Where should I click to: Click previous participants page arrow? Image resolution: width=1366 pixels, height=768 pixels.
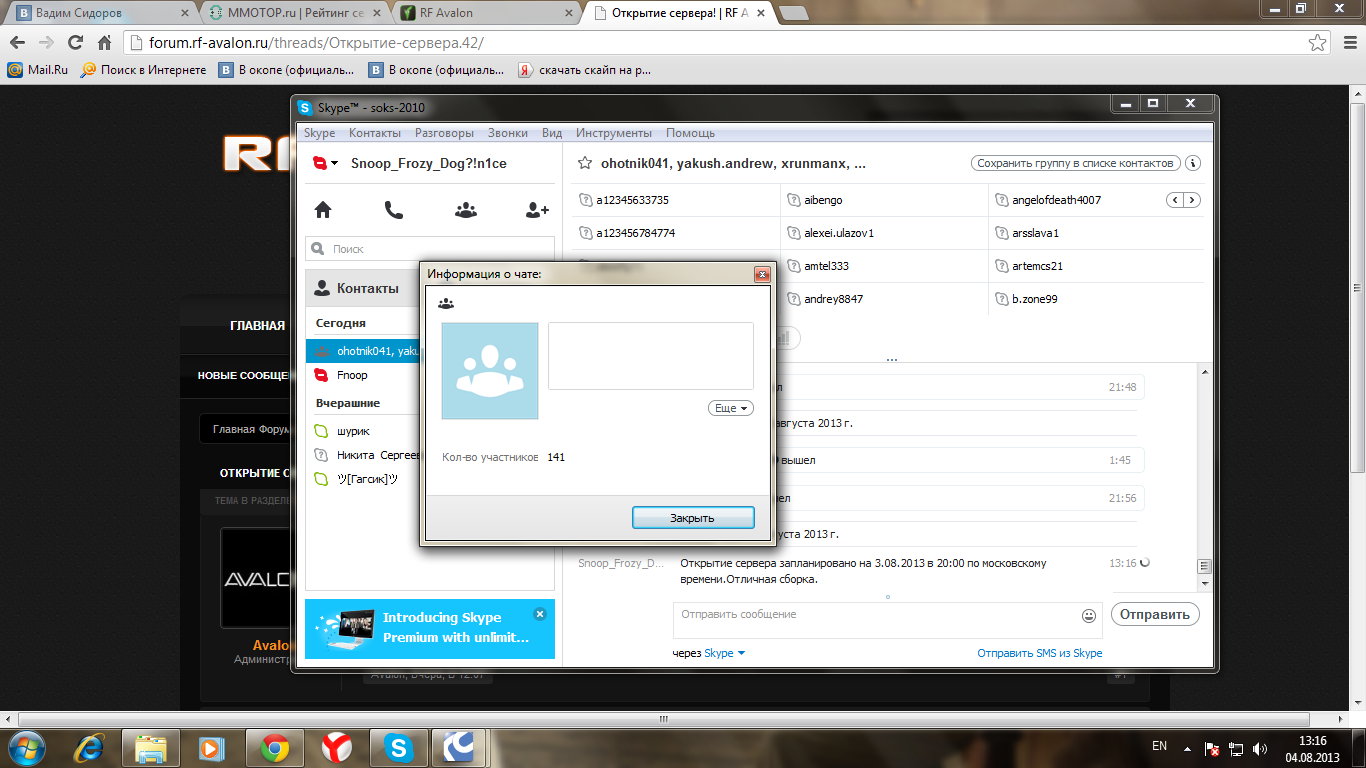pos(1177,200)
